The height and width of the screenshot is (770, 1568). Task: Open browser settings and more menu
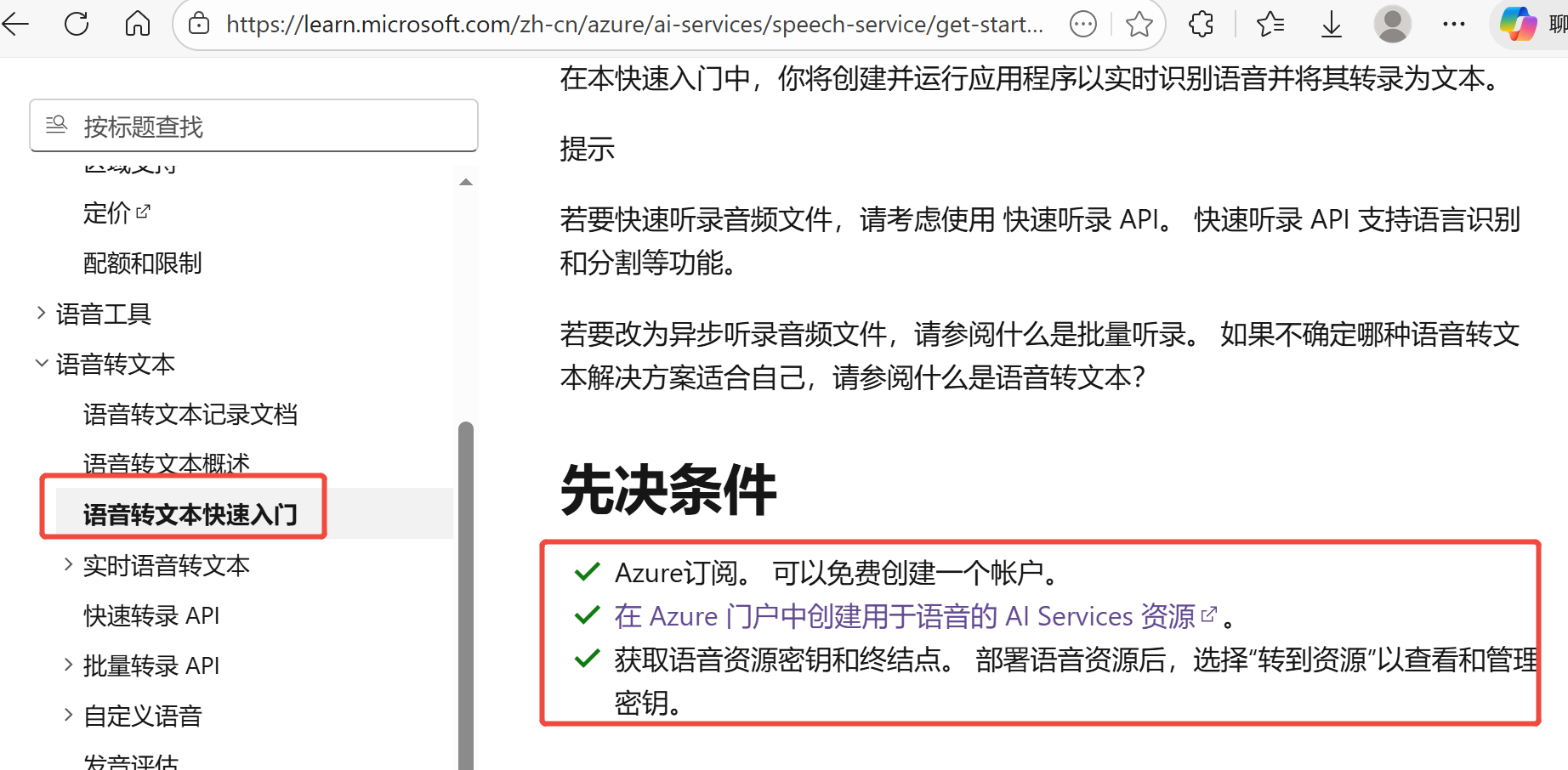(1453, 24)
